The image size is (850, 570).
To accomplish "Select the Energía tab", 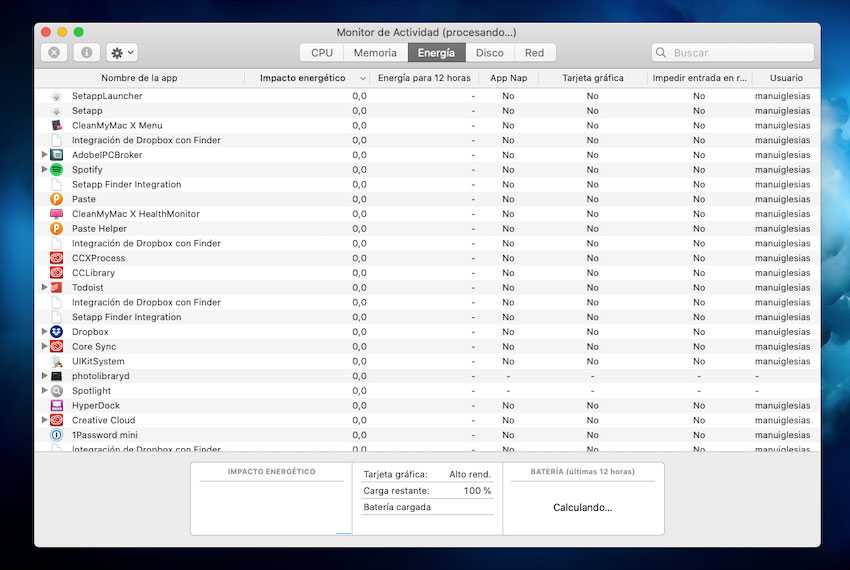I will point(436,53).
